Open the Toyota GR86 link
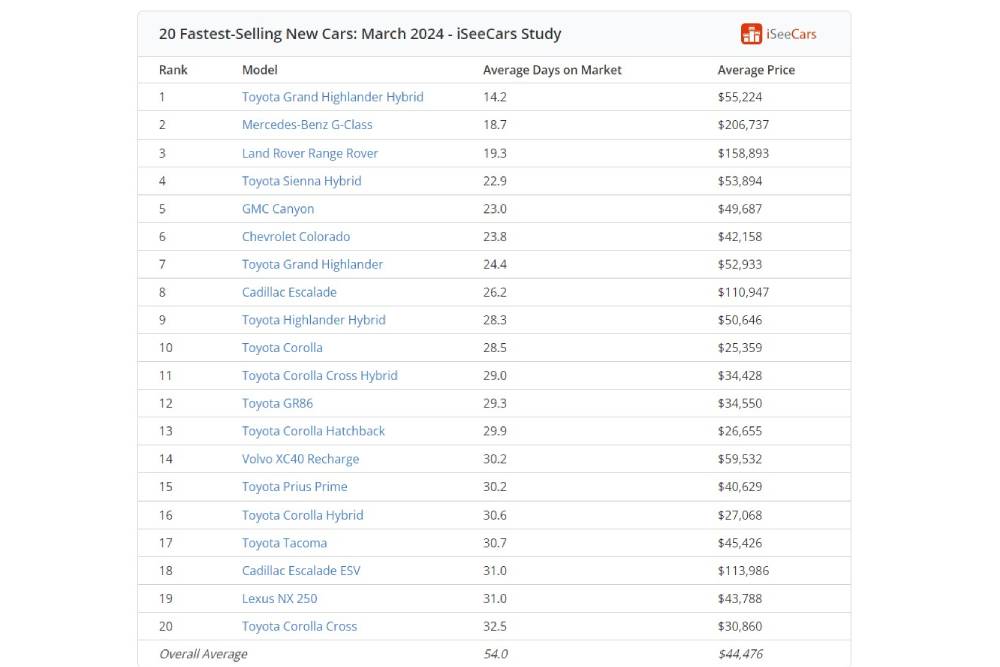Screen dimensions: 1000x667 277,403
